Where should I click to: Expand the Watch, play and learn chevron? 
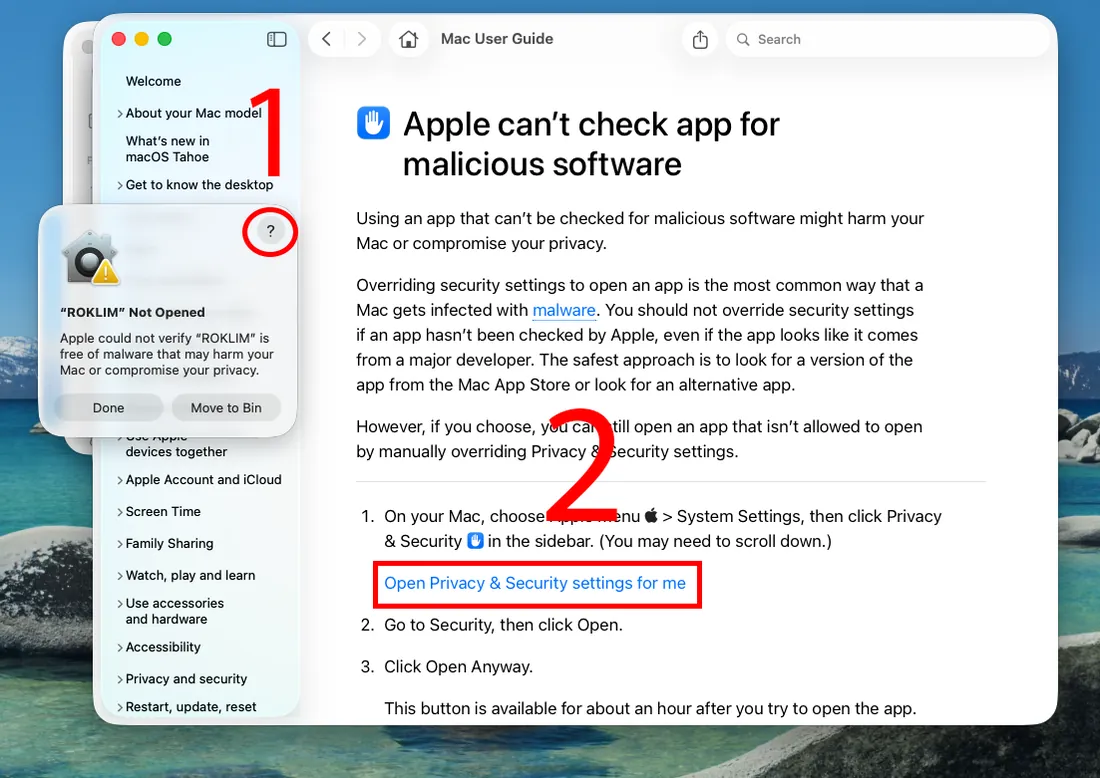(120, 576)
